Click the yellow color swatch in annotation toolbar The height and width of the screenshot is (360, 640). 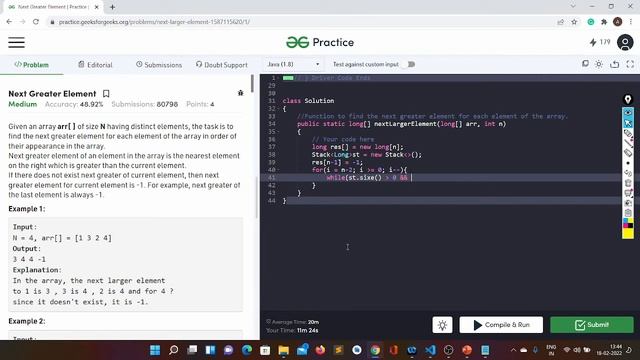tap(628, 233)
